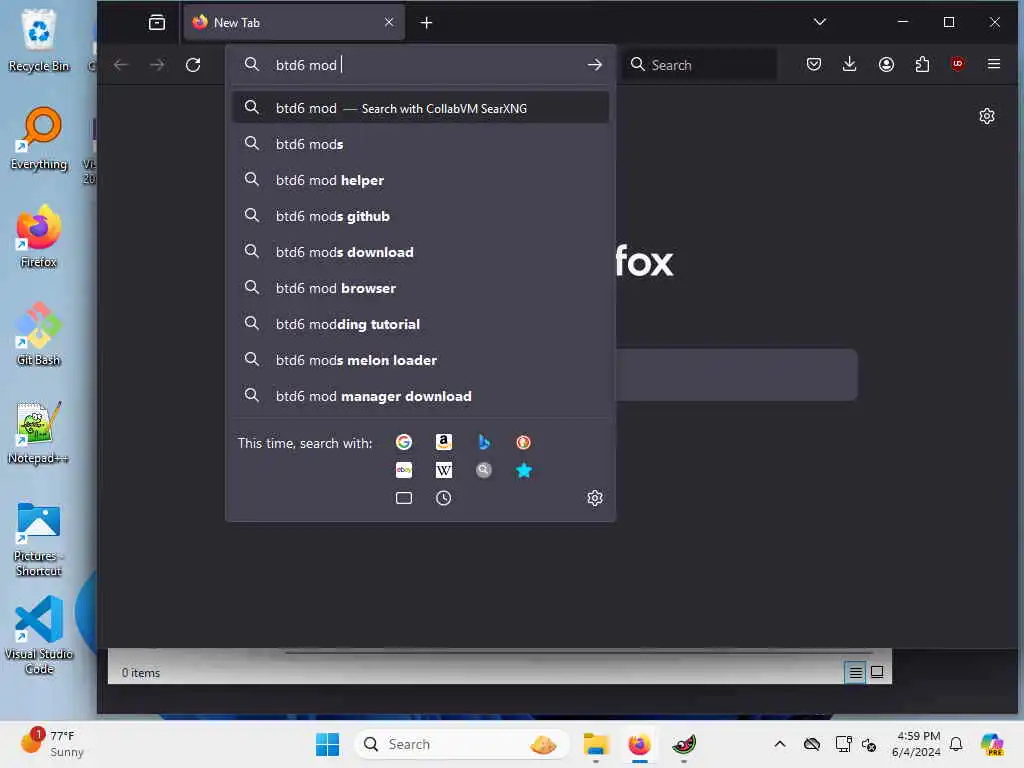Open search settings gear in dropdown

tap(594, 498)
